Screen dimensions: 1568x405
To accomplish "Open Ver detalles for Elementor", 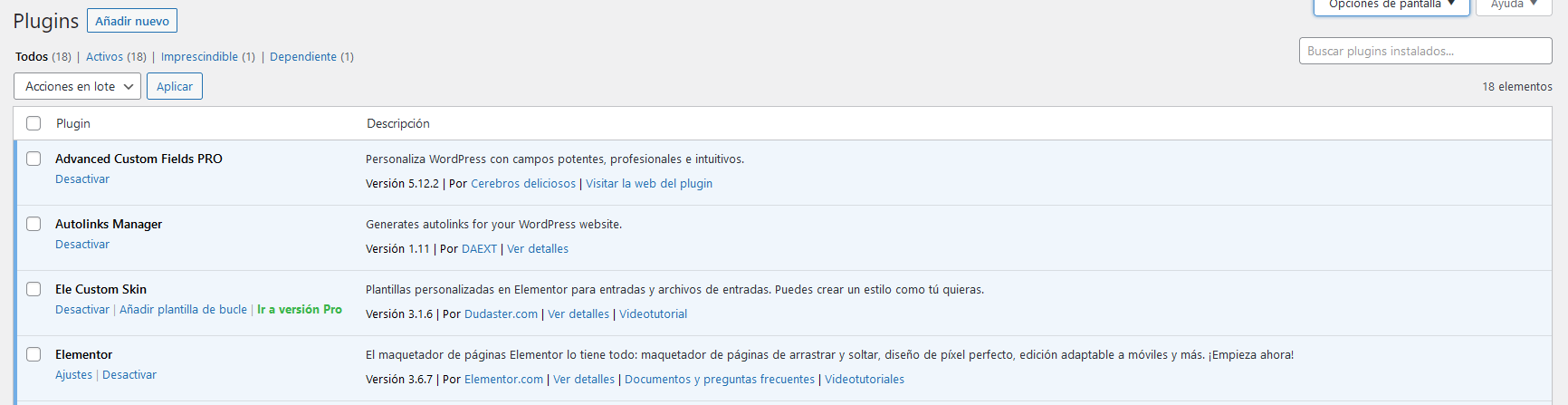I will [584, 379].
